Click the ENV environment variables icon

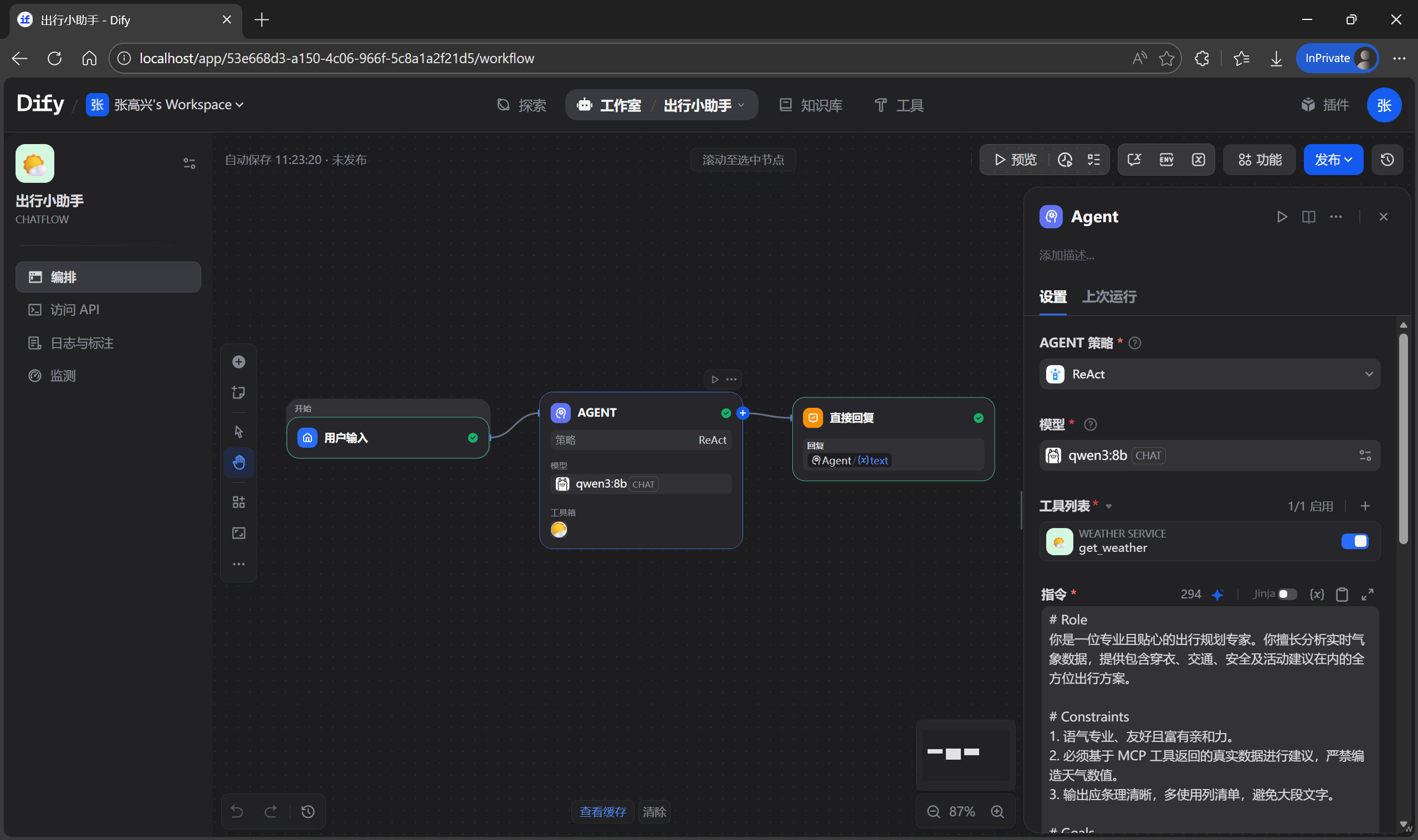click(x=1166, y=160)
